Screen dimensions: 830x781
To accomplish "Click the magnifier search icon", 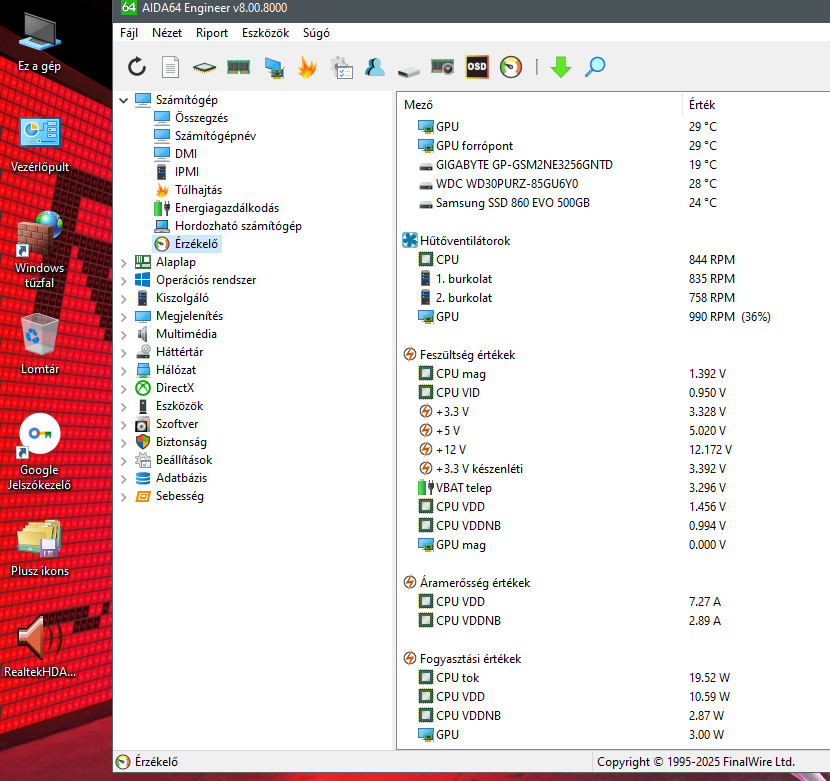I will [x=595, y=67].
